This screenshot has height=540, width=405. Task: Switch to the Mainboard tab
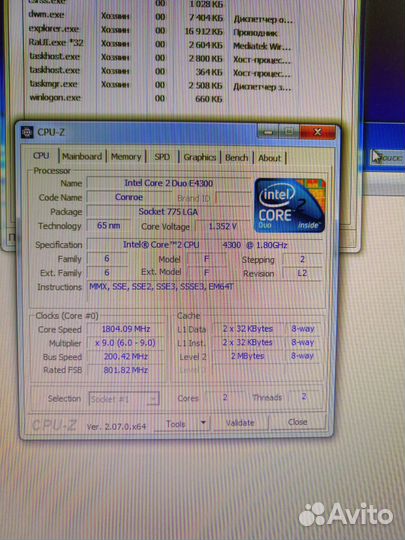(82, 157)
